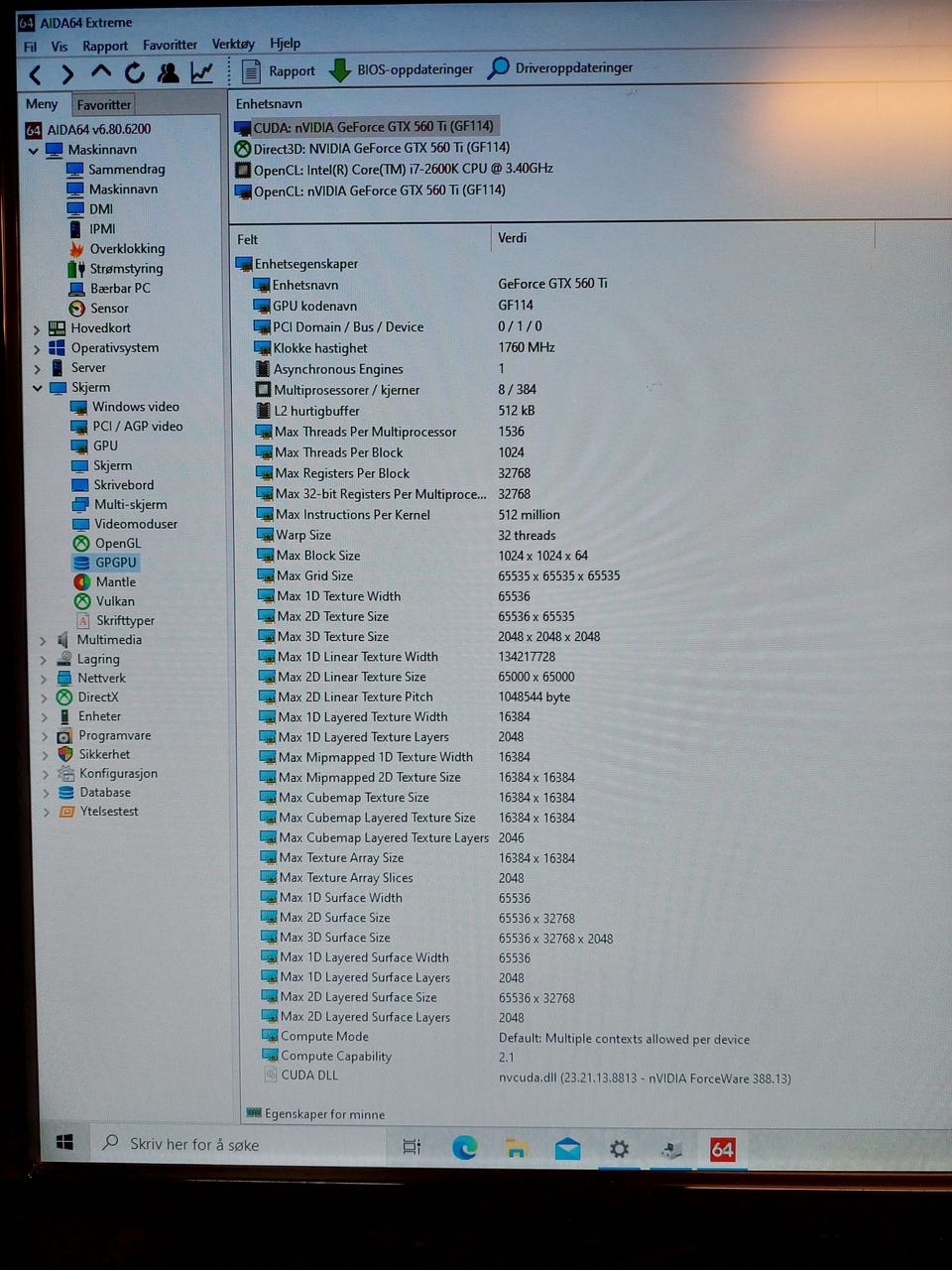The image size is (952, 1270).
Task: Switch to the Favoritter tab in the side panel
Action: (103, 104)
